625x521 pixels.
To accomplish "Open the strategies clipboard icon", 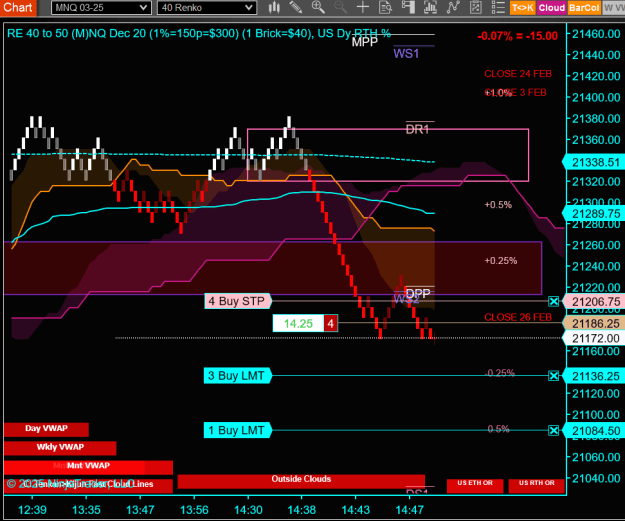I will (x=476, y=7).
